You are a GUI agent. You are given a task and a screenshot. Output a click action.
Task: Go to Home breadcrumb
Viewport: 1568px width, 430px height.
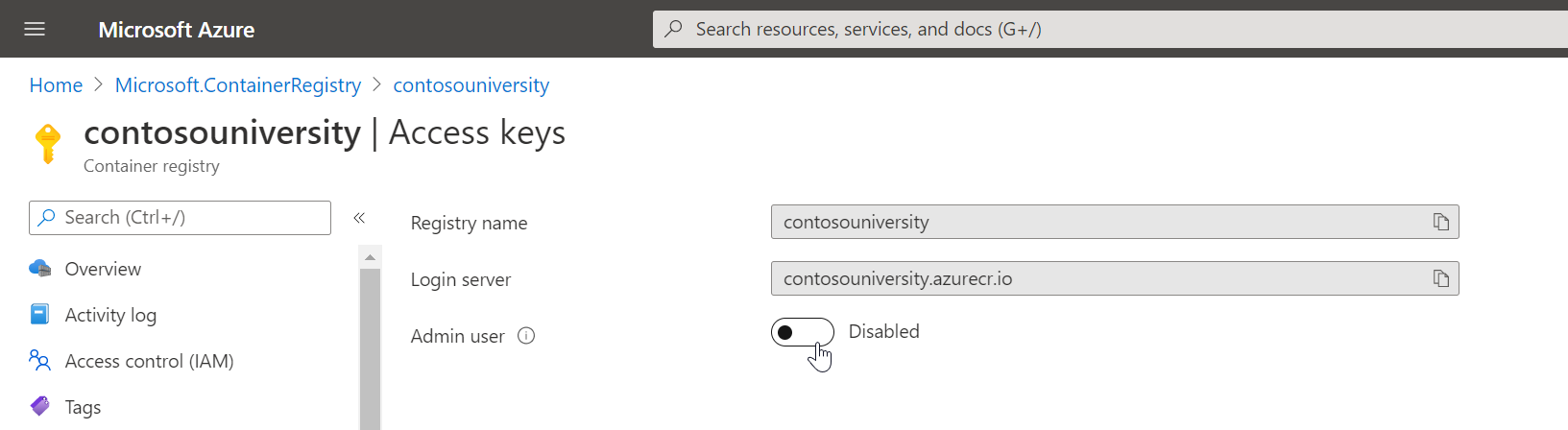pos(56,85)
